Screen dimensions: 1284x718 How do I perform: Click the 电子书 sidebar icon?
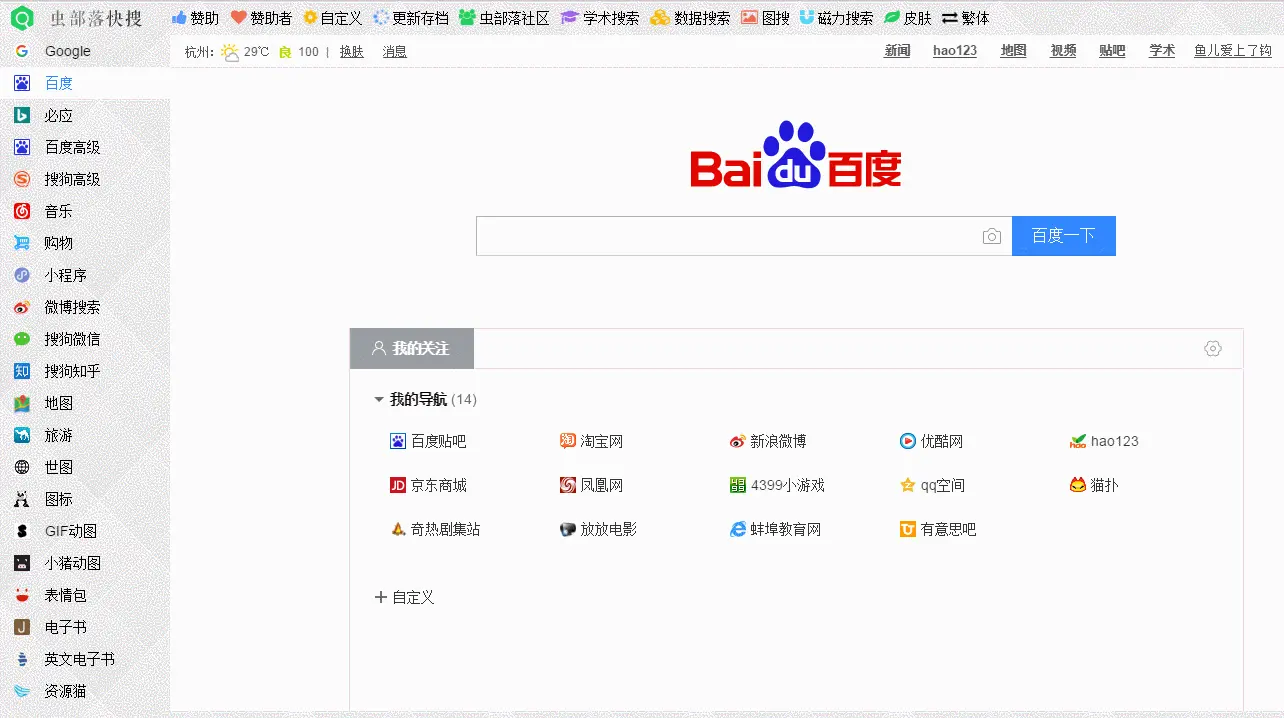pos(22,627)
